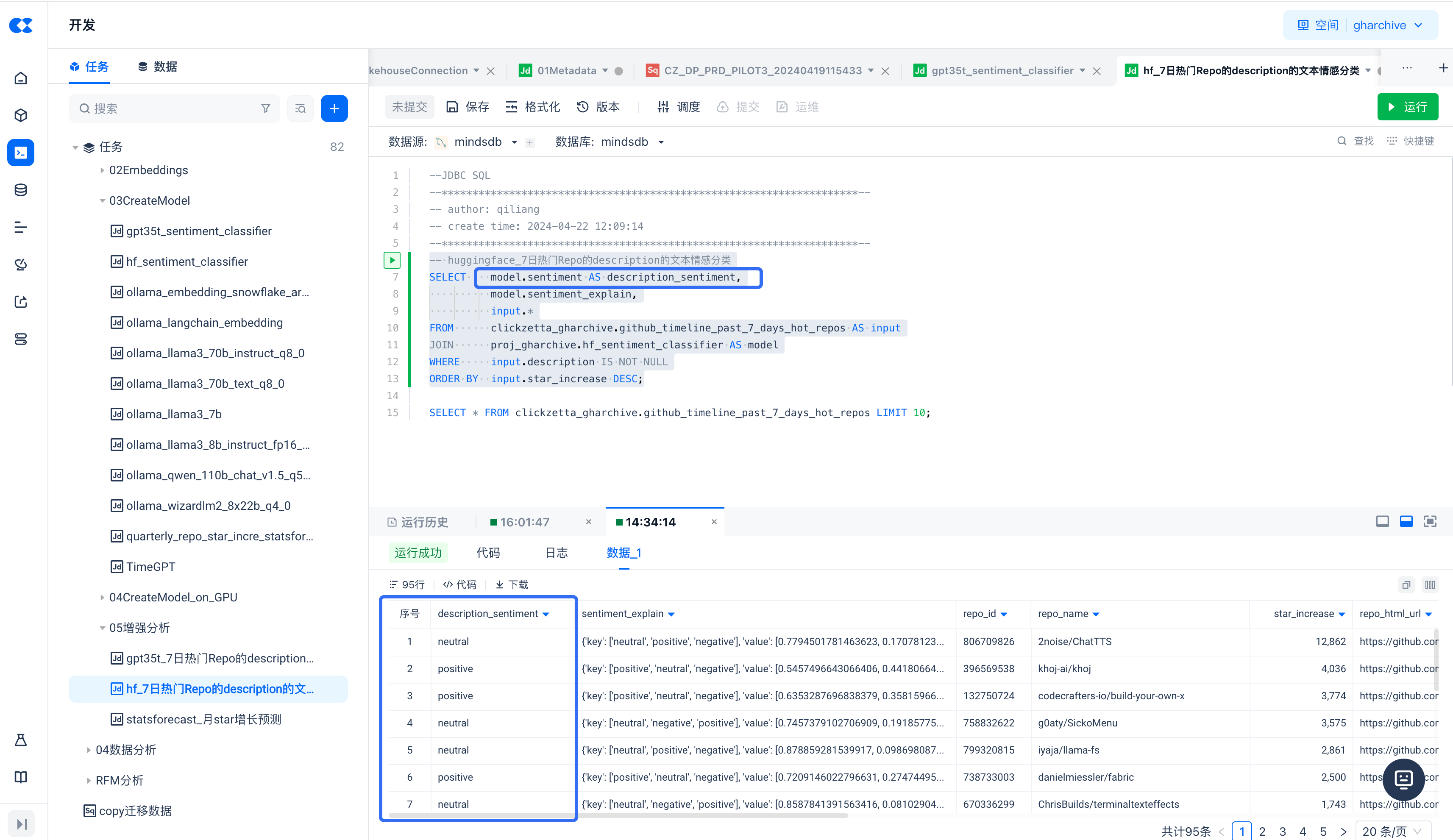Click the run-line play icon in gutter

(x=392, y=260)
